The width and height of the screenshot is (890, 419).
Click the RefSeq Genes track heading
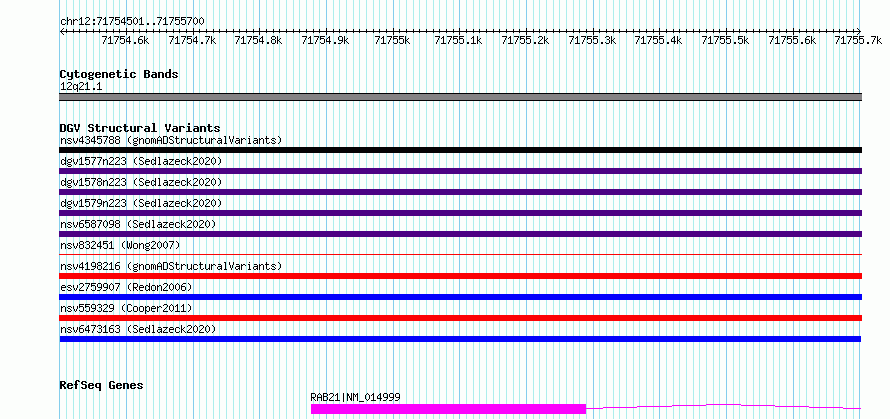tap(101, 386)
